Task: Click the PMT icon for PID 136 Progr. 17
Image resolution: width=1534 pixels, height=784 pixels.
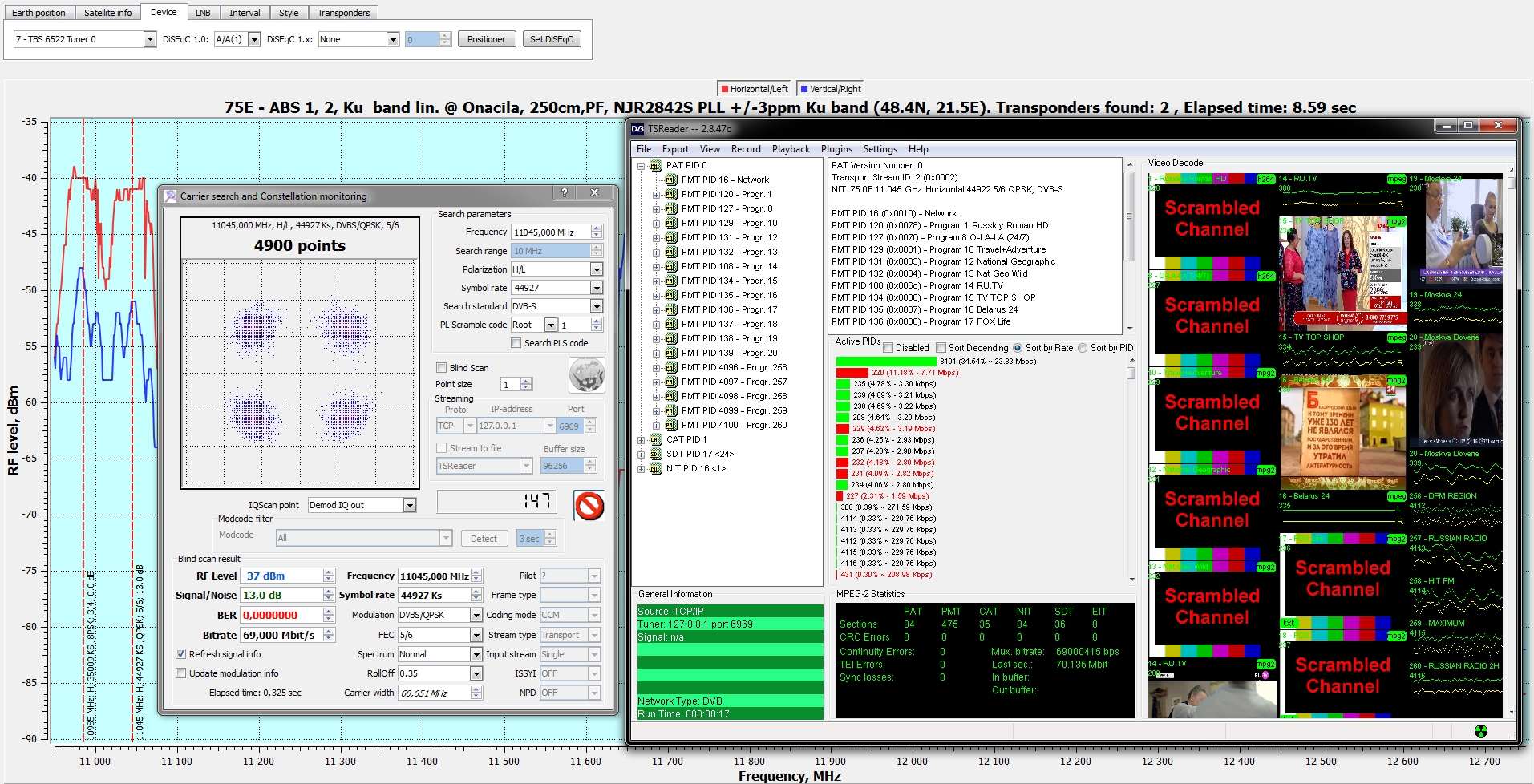Action: 671,309
